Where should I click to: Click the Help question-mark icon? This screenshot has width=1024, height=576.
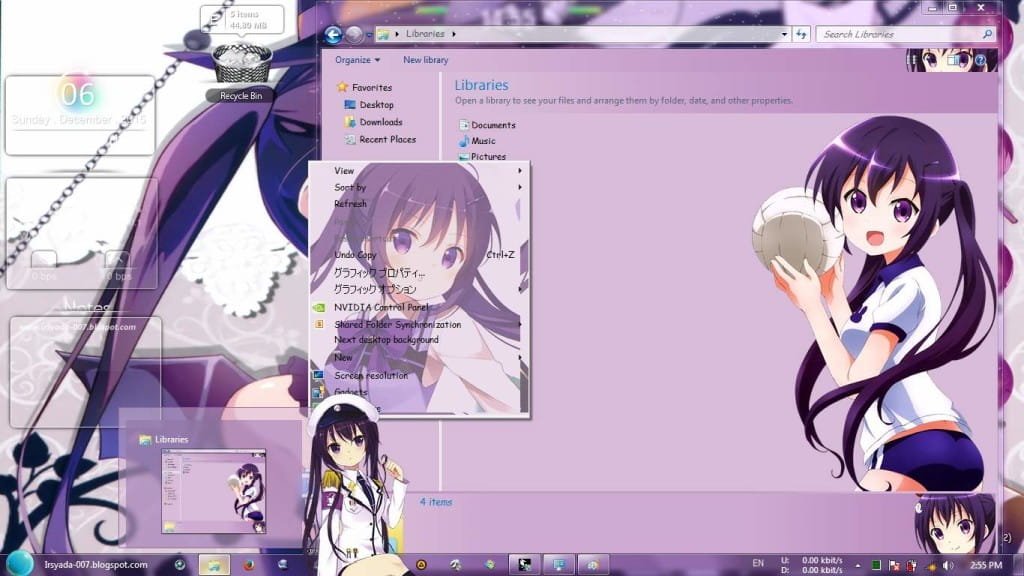[x=981, y=60]
